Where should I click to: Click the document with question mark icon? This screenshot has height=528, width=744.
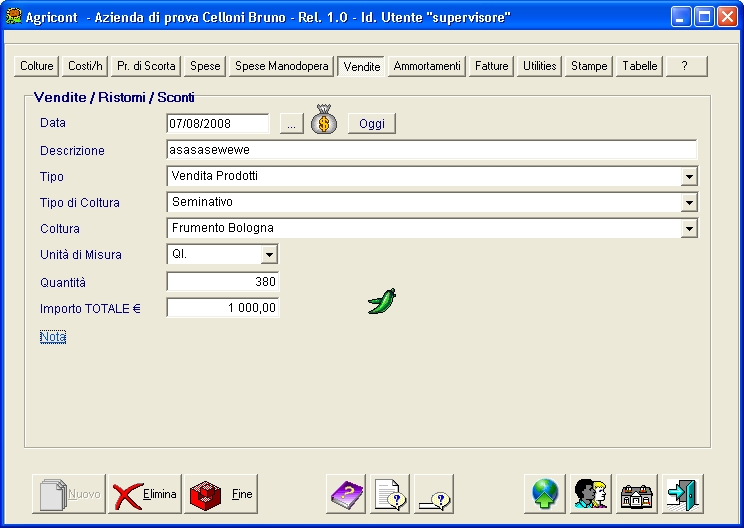point(390,493)
